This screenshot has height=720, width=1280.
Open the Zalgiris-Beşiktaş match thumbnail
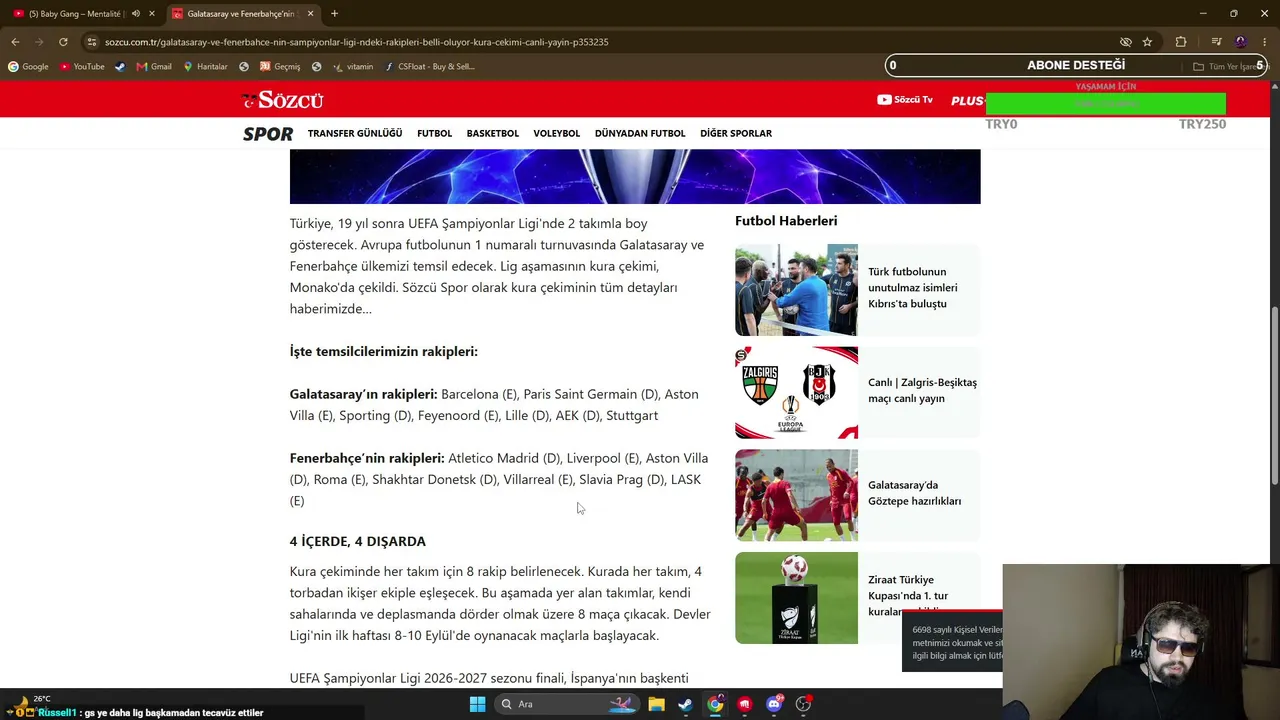click(796, 393)
